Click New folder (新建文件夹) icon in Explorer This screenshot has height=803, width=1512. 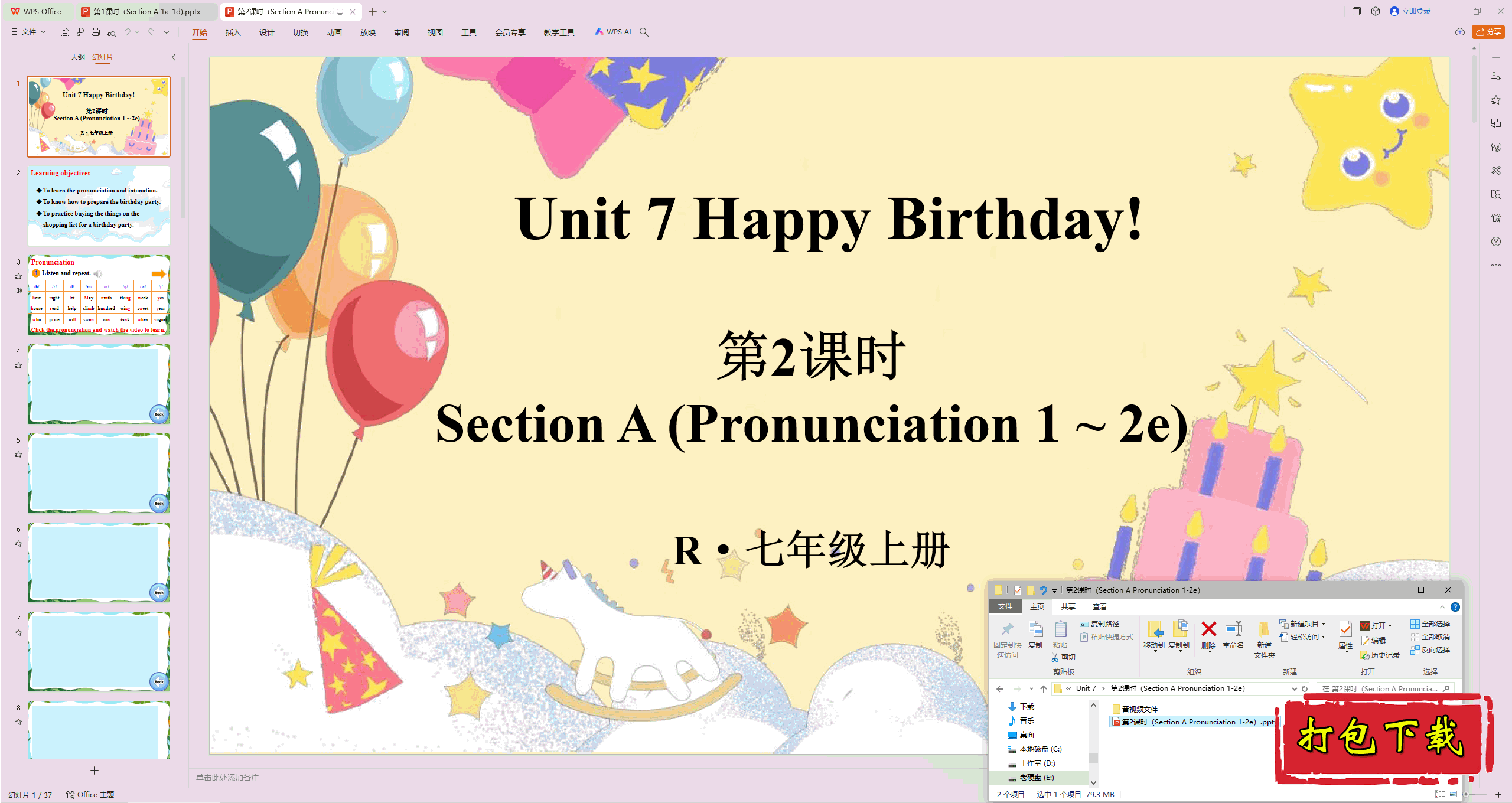pyautogui.click(x=1264, y=629)
